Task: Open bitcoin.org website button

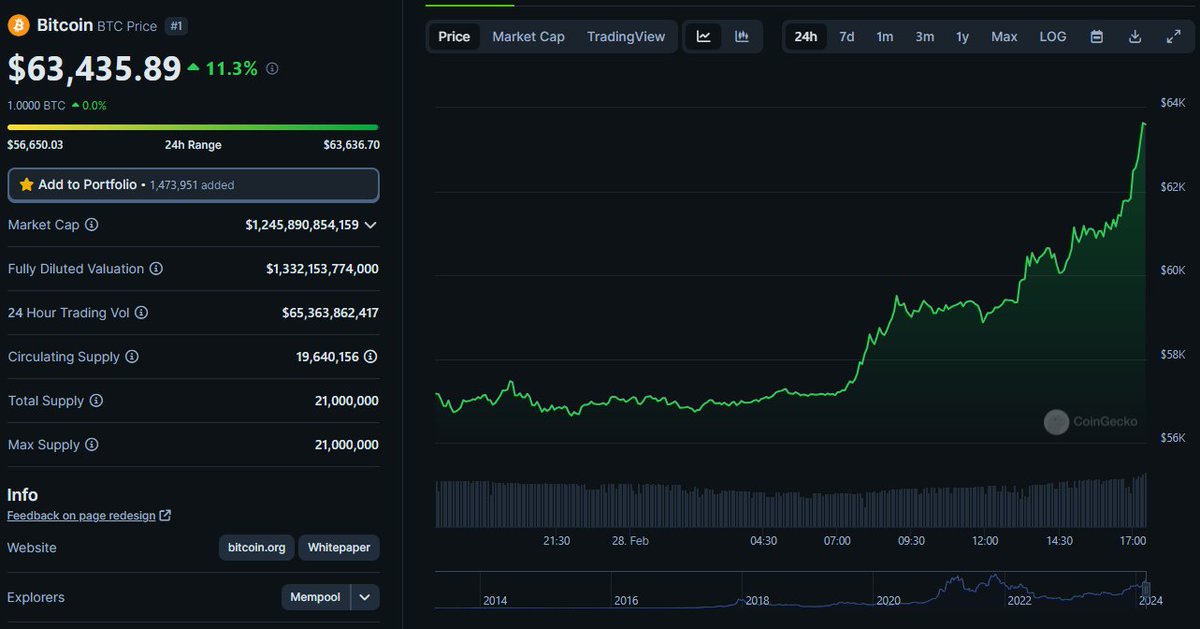Action: click(257, 548)
